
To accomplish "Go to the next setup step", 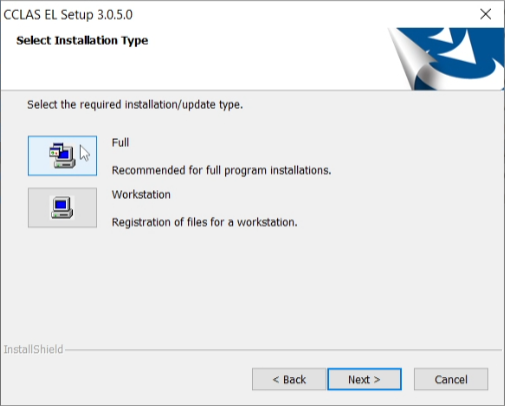I will 364,379.
